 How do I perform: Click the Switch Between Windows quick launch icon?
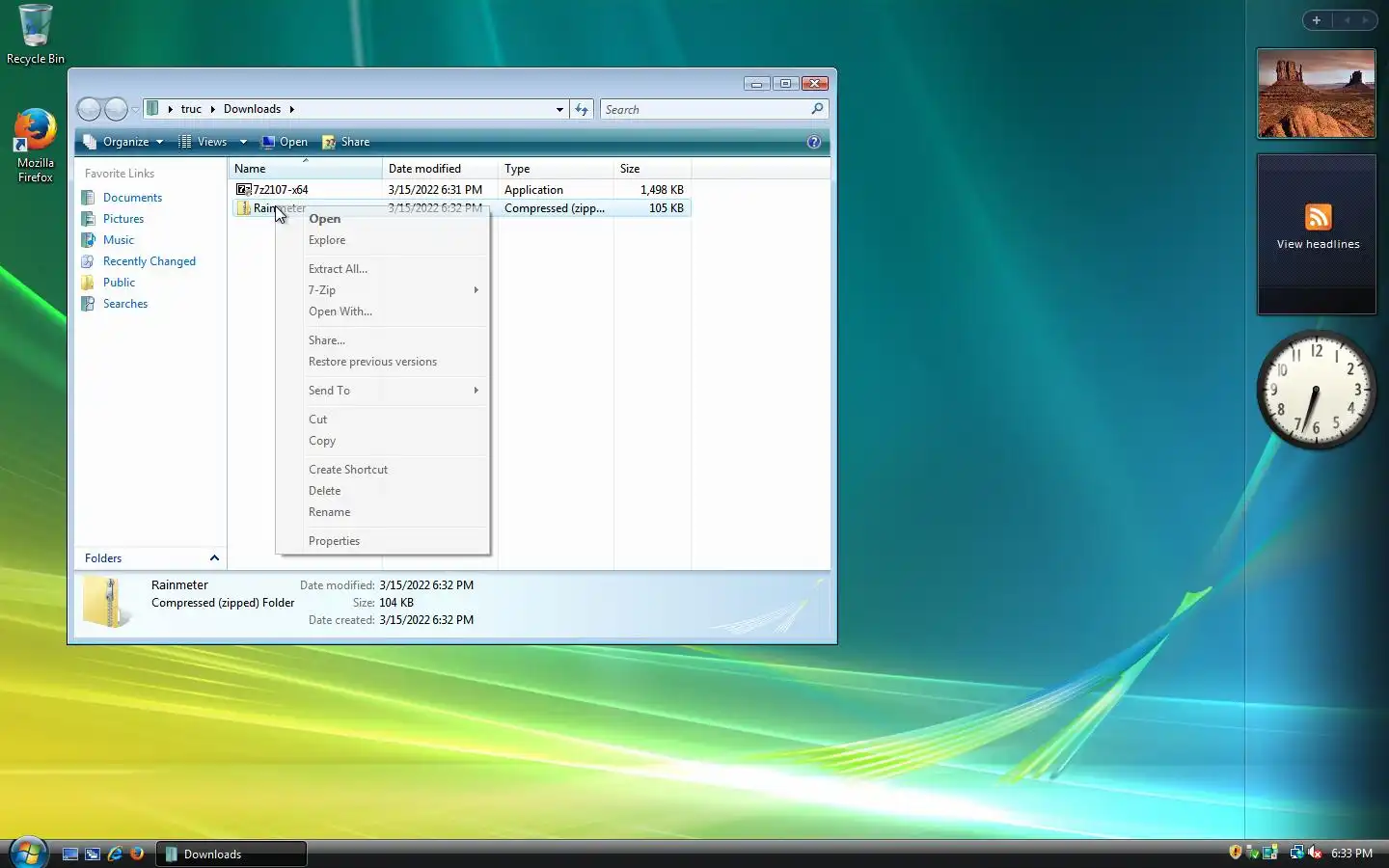tap(93, 854)
